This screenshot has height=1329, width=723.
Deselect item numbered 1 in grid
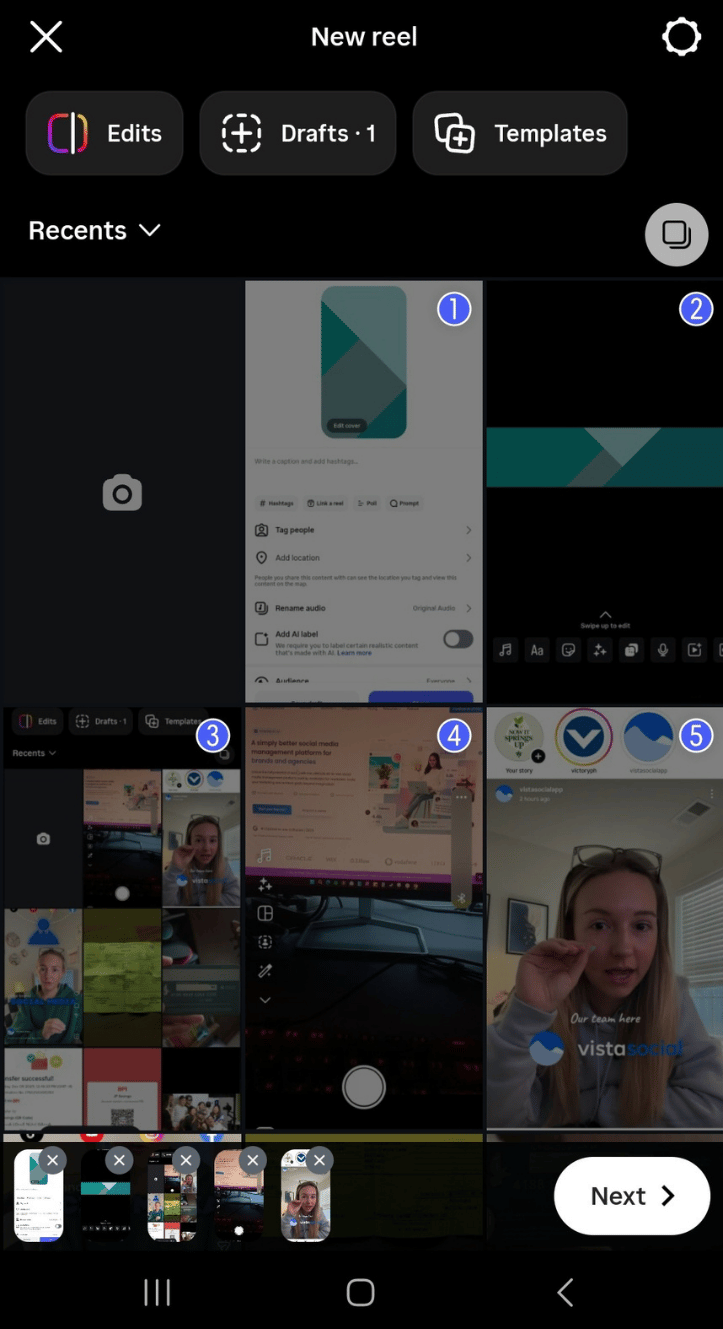click(x=453, y=310)
